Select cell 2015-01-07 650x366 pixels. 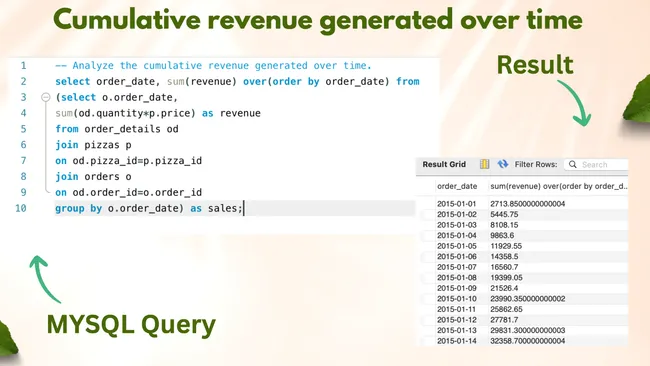[x=456, y=267]
